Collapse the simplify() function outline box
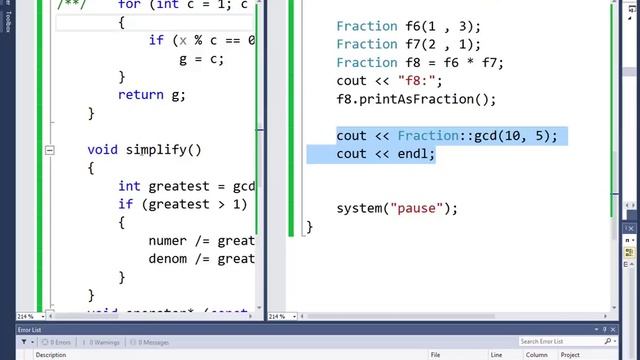 49,150
